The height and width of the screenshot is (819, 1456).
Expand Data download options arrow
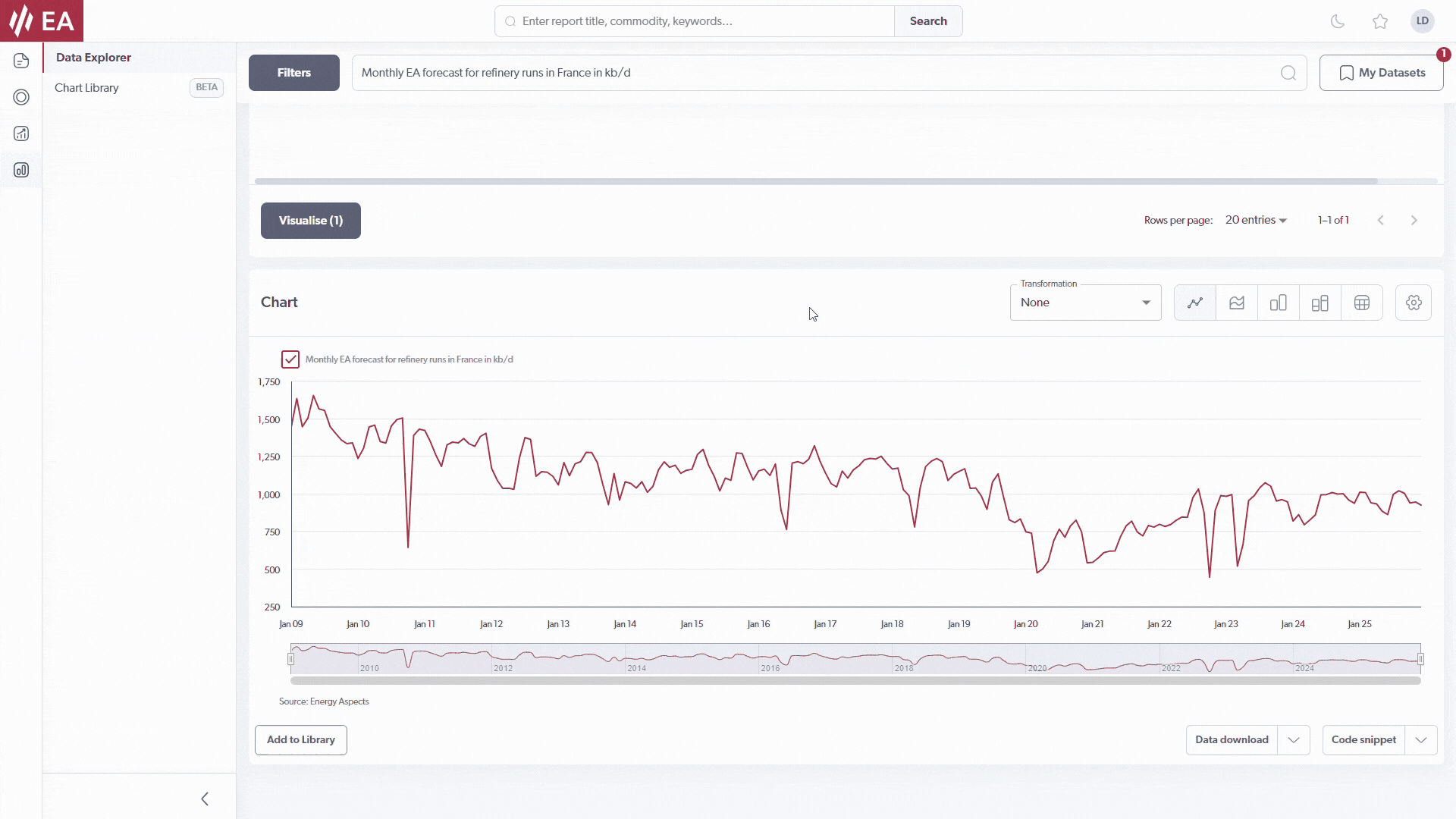[1294, 740]
